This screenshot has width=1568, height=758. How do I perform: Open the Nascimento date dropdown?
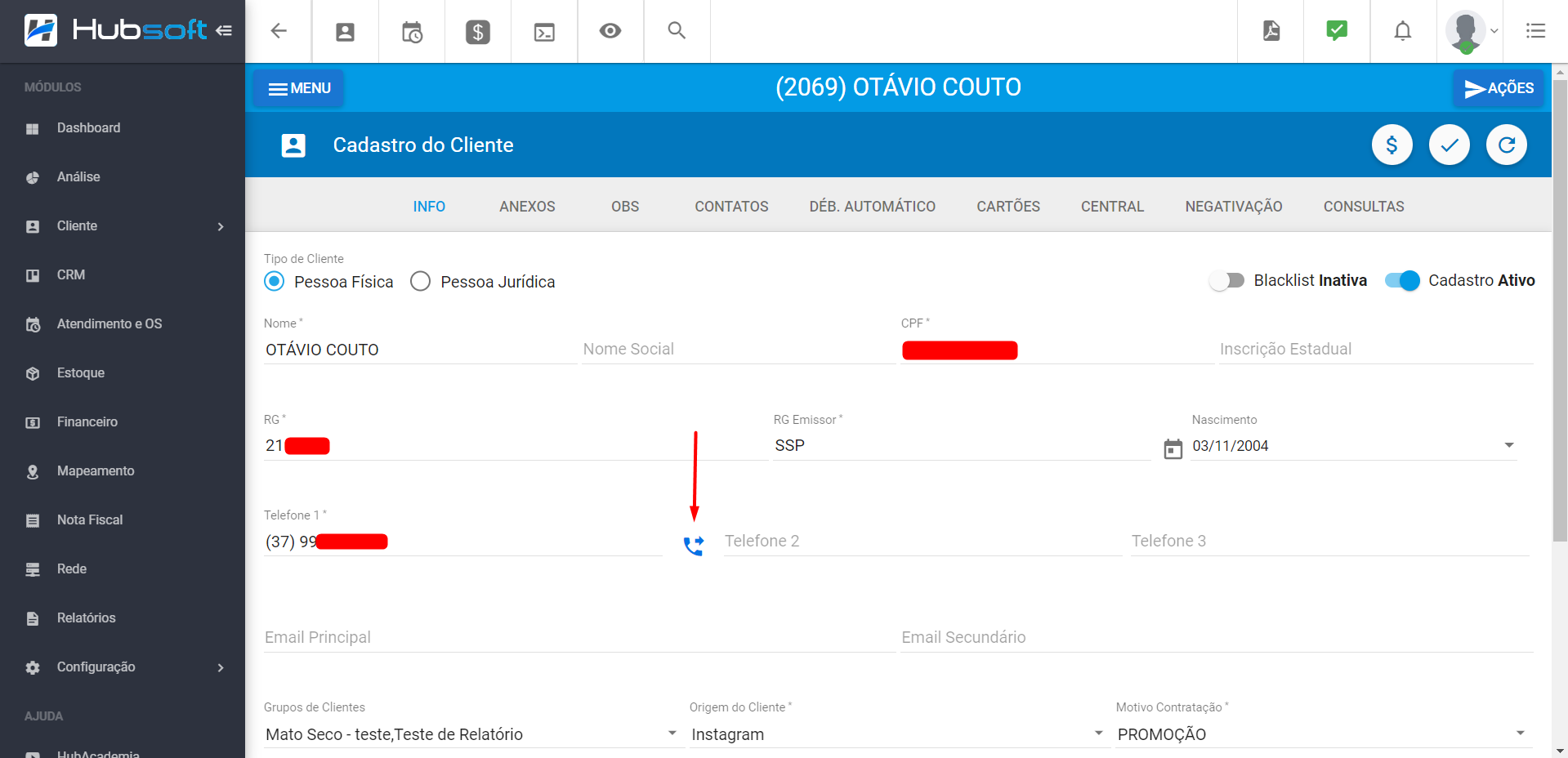[1509, 445]
